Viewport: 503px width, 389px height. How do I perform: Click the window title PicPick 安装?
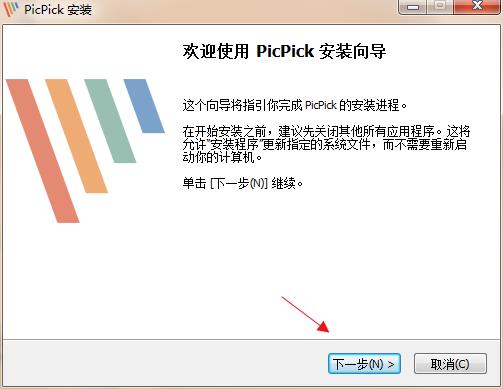click(x=58, y=9)
